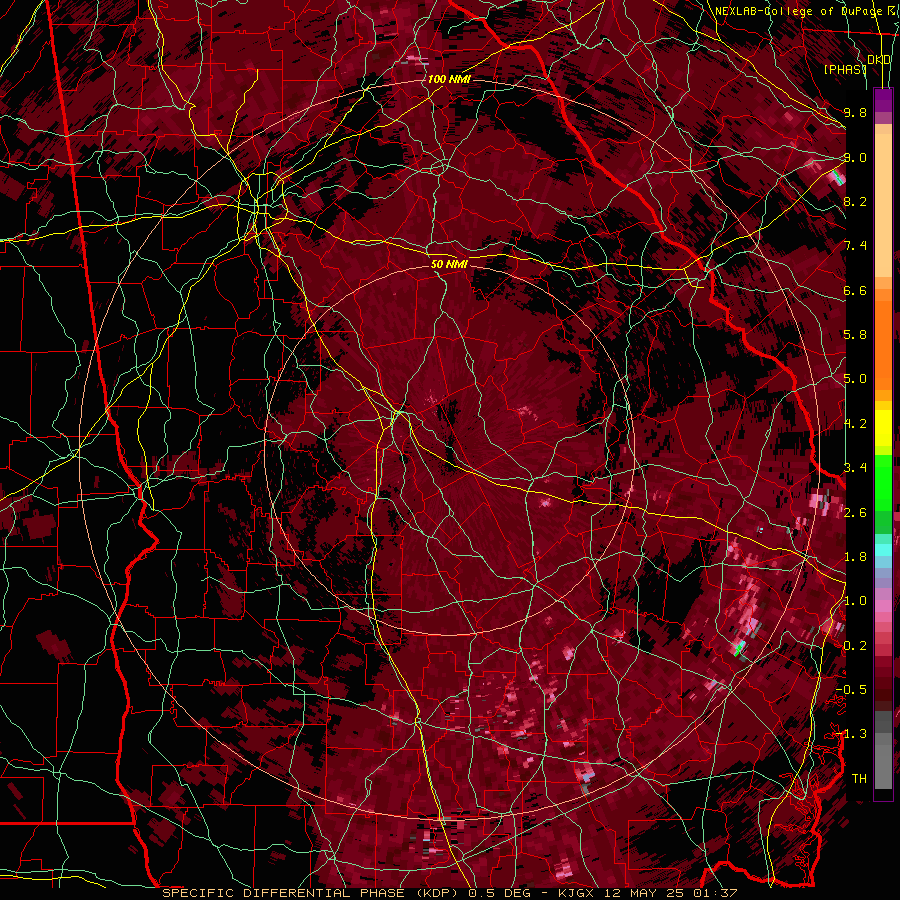900x900 pixels.
Task: Click the 4.2 legend value
Action: click(855, 424)
